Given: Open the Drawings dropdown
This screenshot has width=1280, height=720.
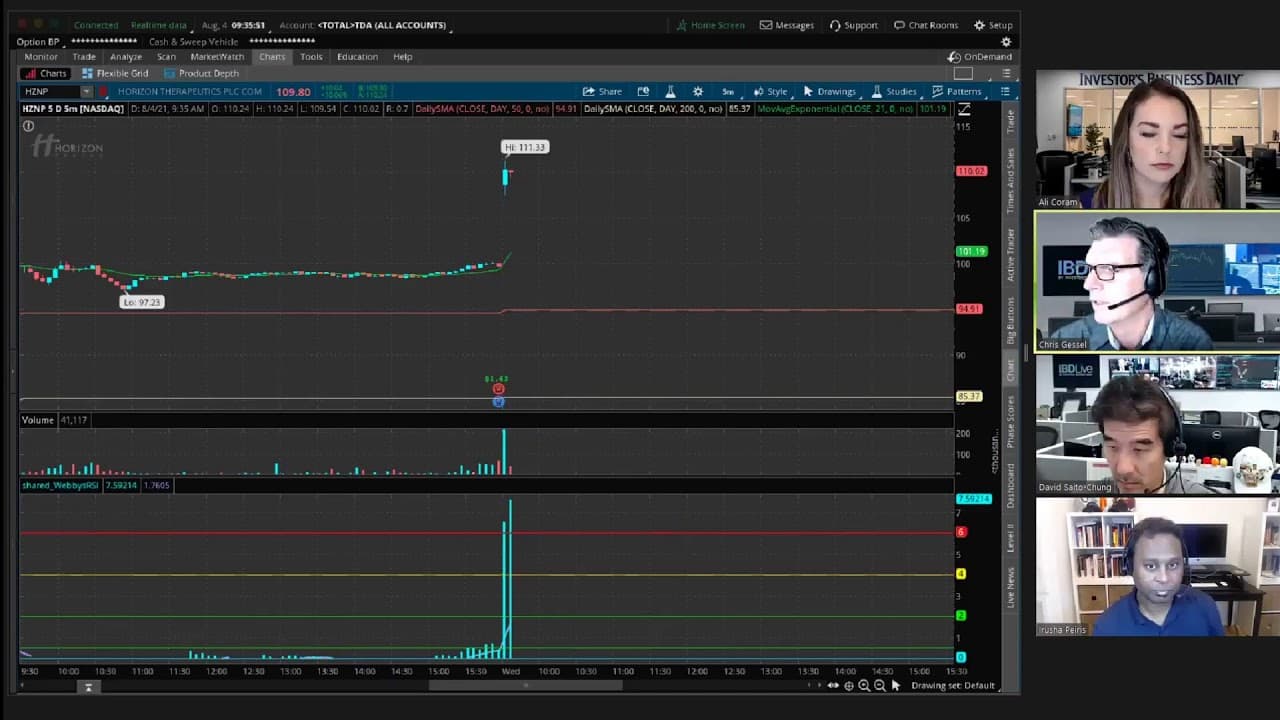Looking at the screenshot, I should [x=829, y=91].
